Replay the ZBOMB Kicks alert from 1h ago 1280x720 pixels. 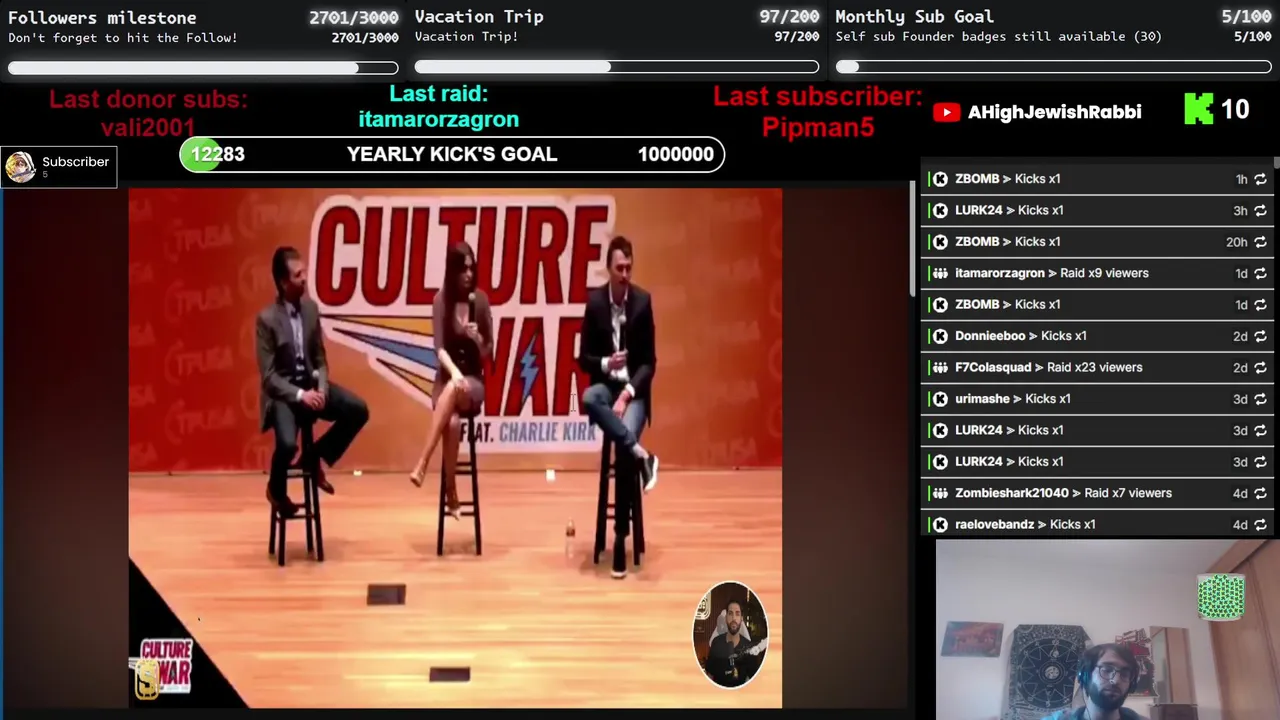1260,179
